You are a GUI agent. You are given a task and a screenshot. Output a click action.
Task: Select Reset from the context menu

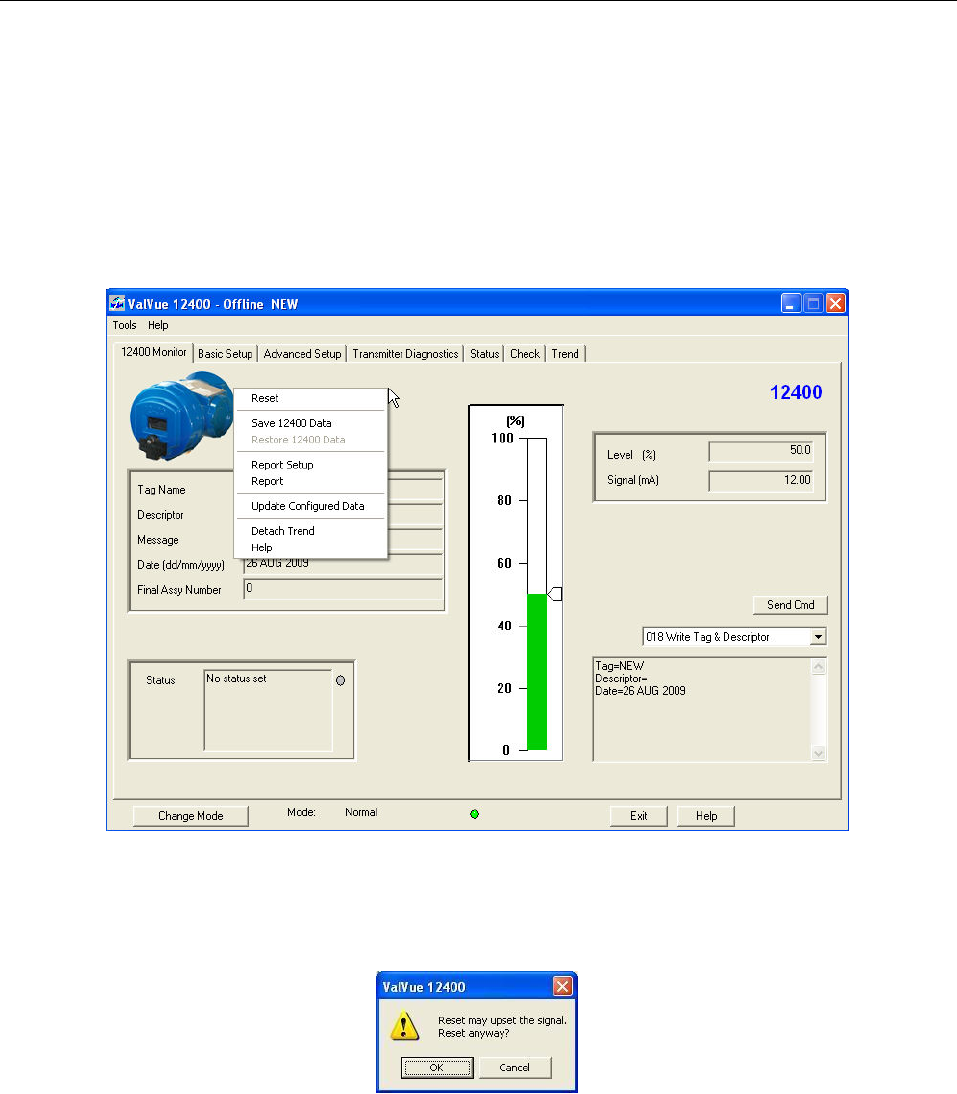click(310, 398)
